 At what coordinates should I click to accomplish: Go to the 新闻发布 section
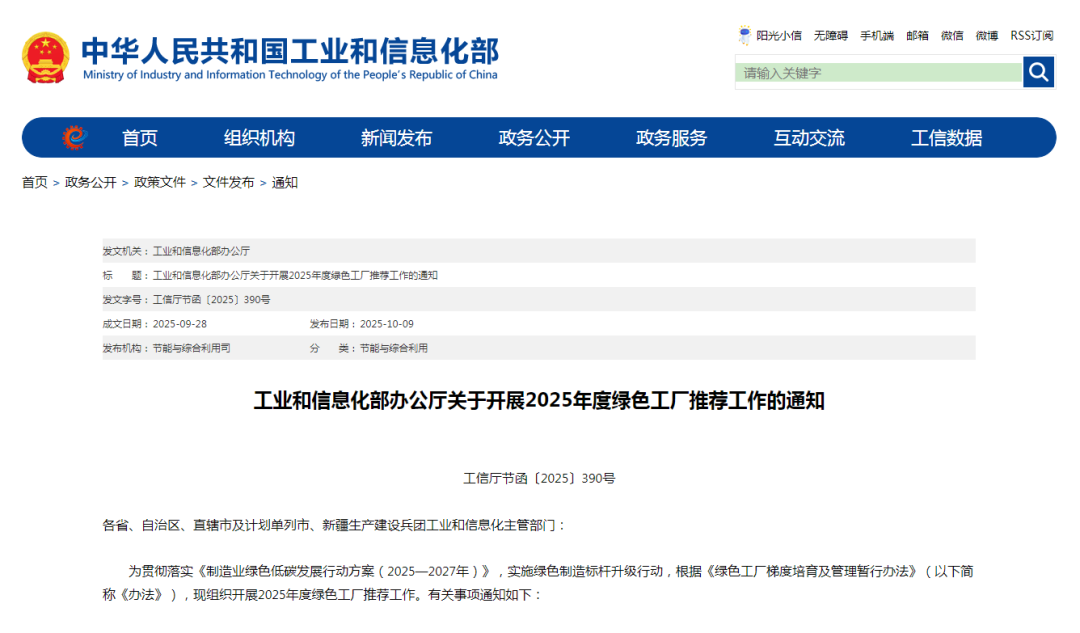point(396,138)
